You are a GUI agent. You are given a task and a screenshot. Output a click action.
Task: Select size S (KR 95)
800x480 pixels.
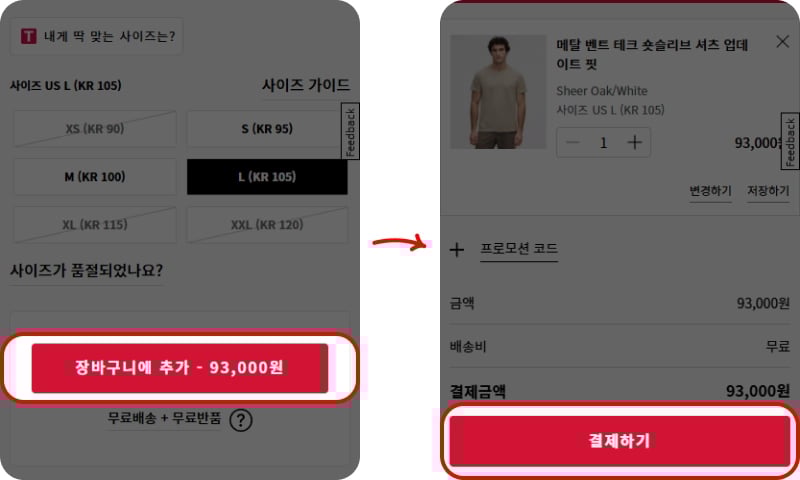click(x=267, y=129)
